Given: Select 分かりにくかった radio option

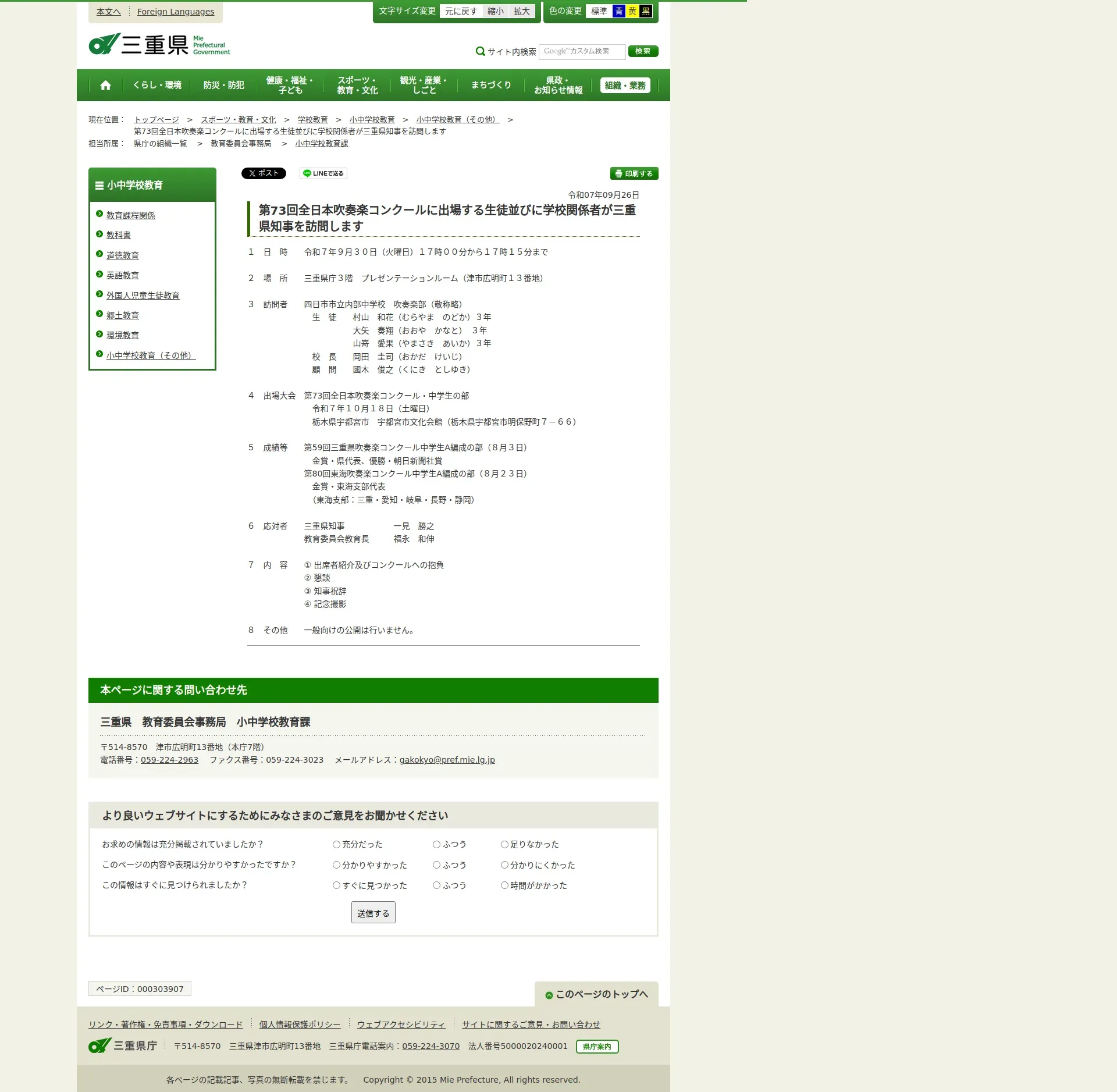Looking at the screenshot, I should 504,865.
